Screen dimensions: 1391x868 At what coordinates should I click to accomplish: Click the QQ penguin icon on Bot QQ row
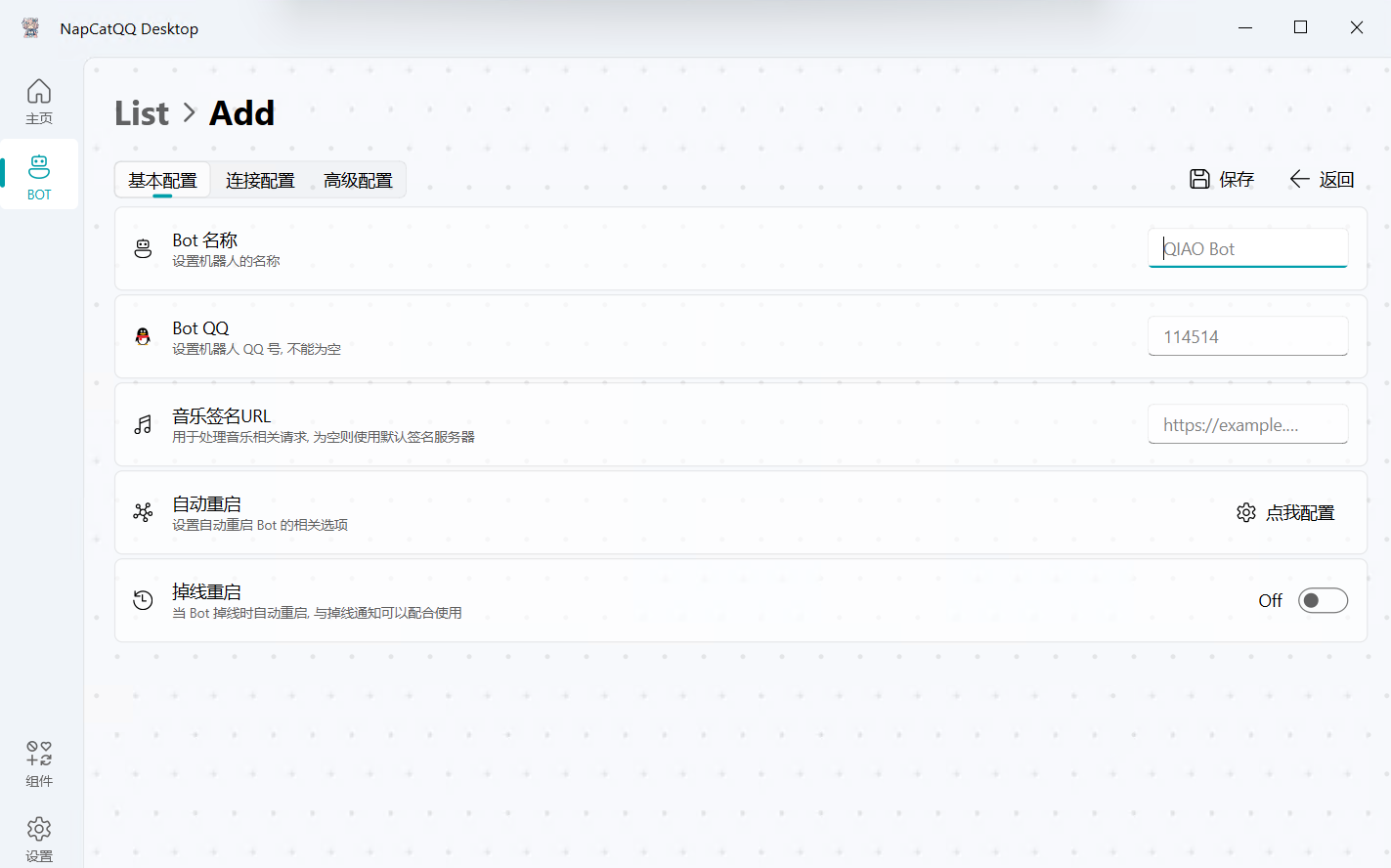tap(143, 336)
